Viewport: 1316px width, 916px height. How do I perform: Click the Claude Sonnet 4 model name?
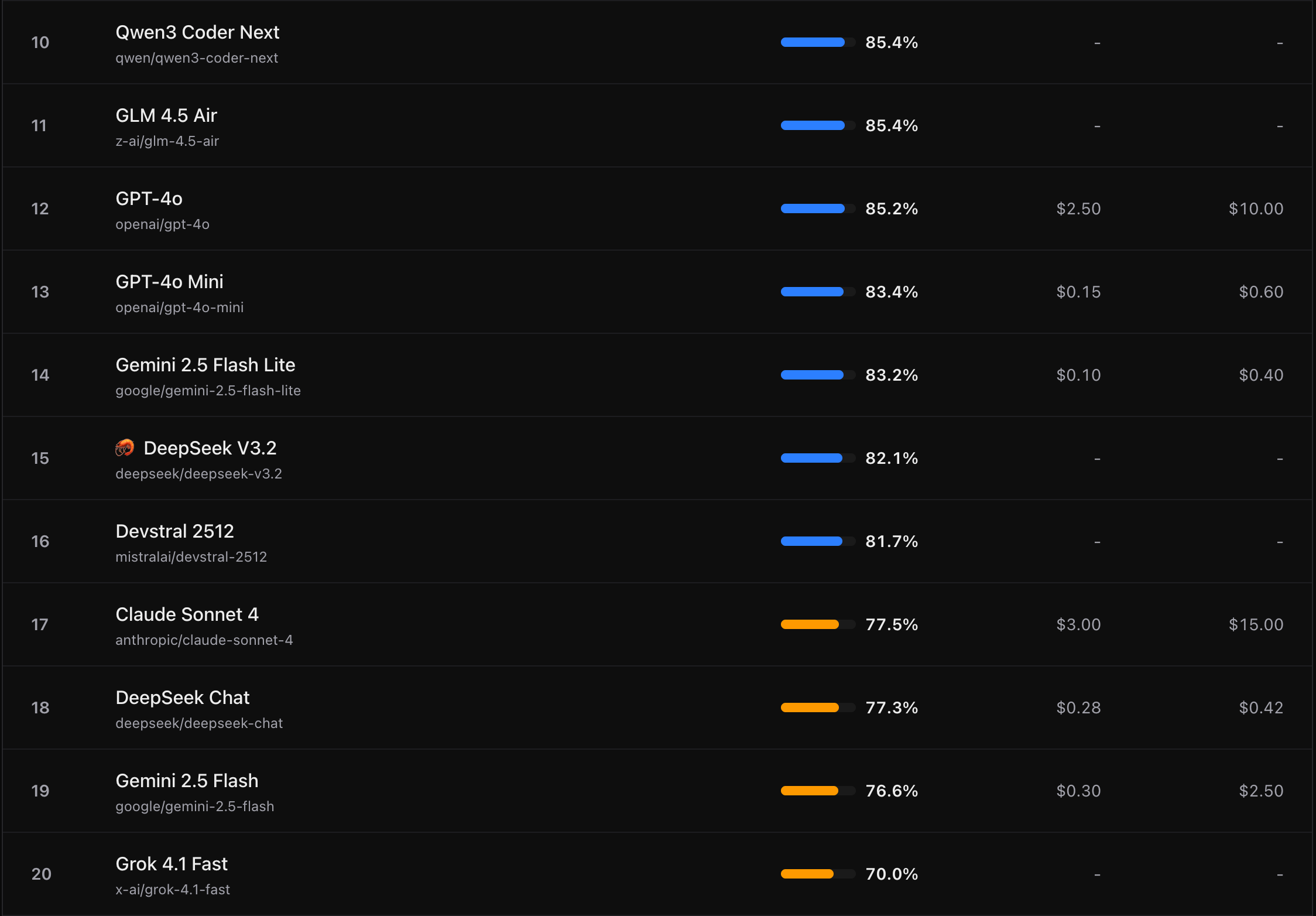(x=187, y=615)
